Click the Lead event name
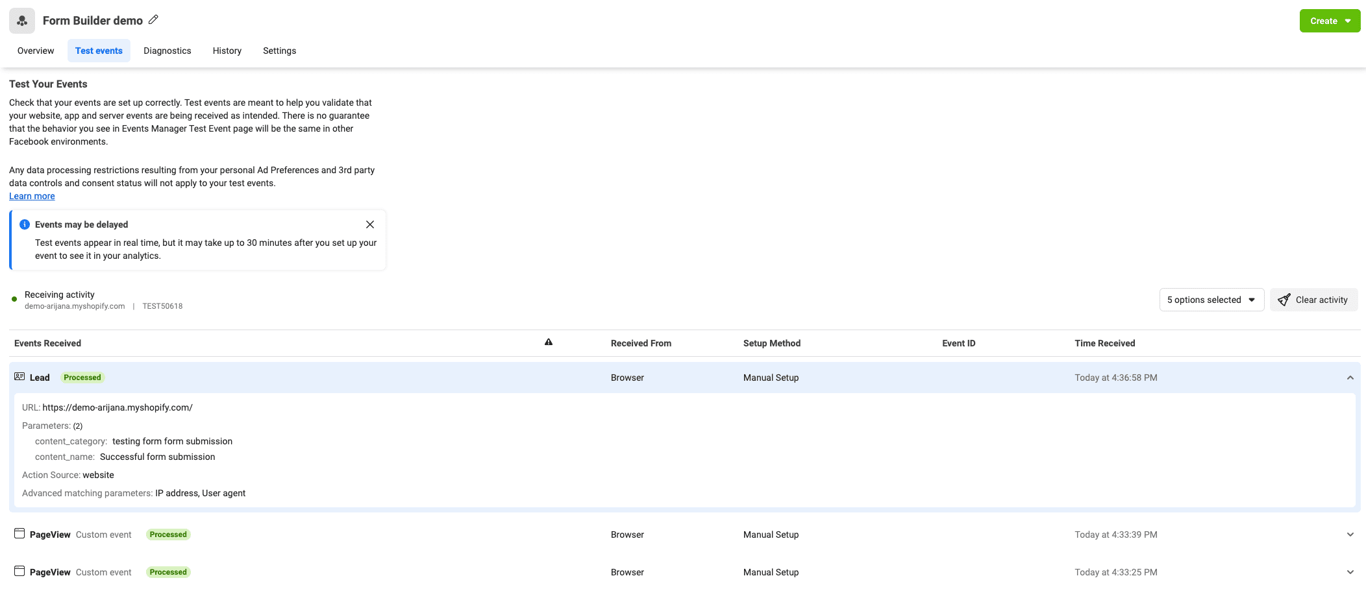The height and width of the screenshot is (589, 1366). pyautogui.click(x=40, y=378)
